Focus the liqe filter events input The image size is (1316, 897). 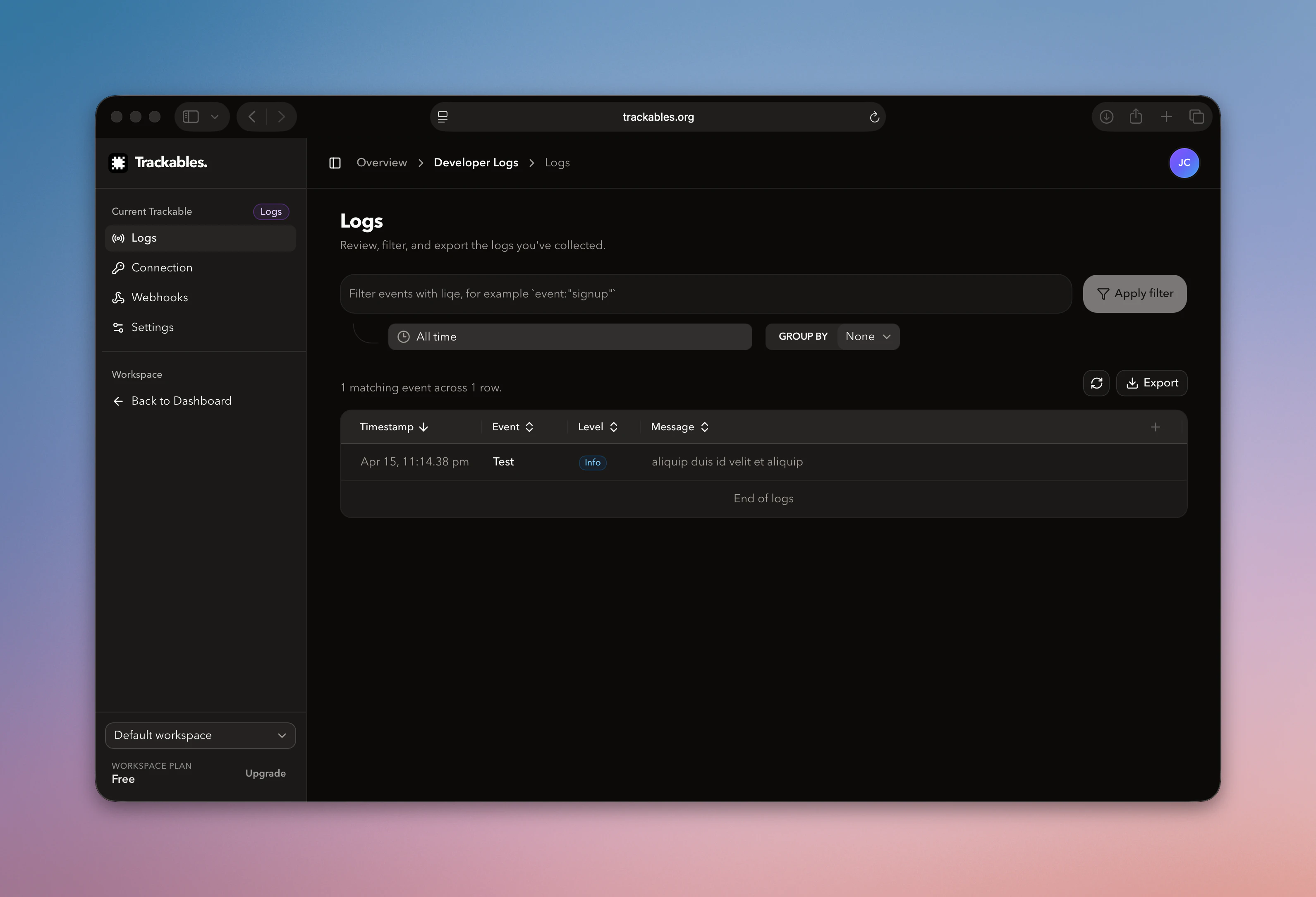(705, 293)
